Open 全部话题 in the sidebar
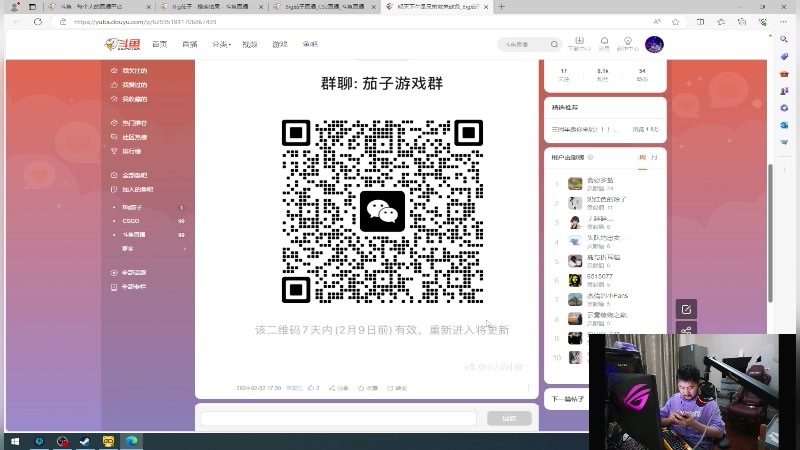800x450 pixels. tap(130, 272)
